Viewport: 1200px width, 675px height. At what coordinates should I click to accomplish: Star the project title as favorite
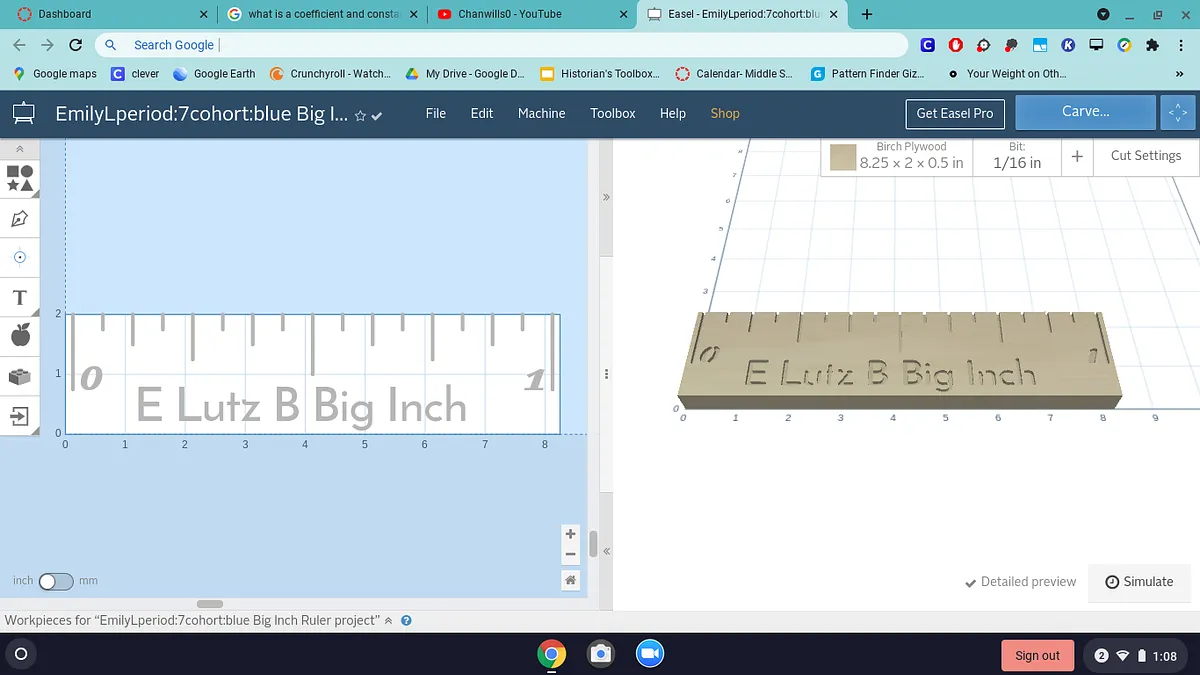(x=360, y=116)
